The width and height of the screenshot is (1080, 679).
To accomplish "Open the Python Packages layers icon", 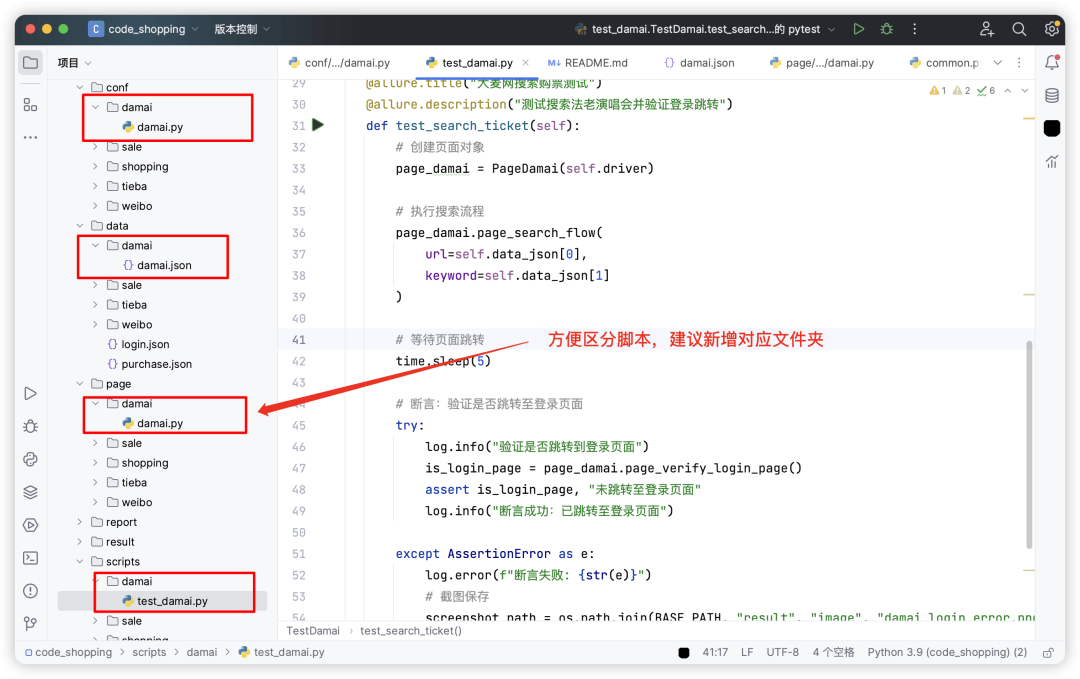I will coord(30,492).
